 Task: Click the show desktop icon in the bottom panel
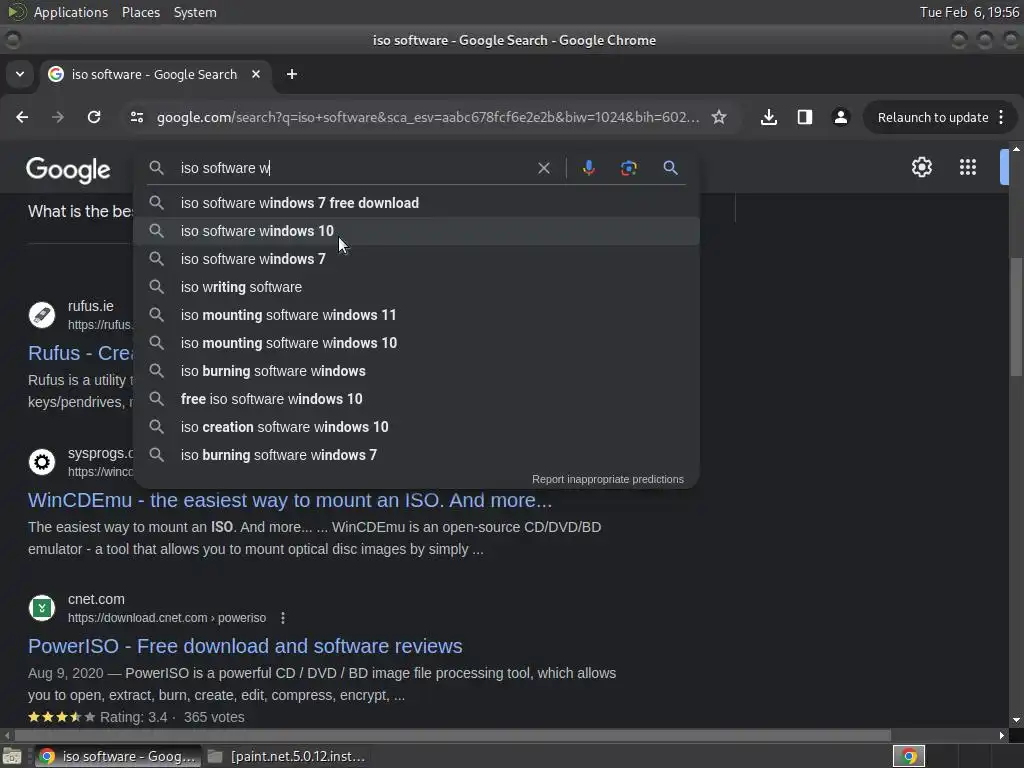coord(12,756)
